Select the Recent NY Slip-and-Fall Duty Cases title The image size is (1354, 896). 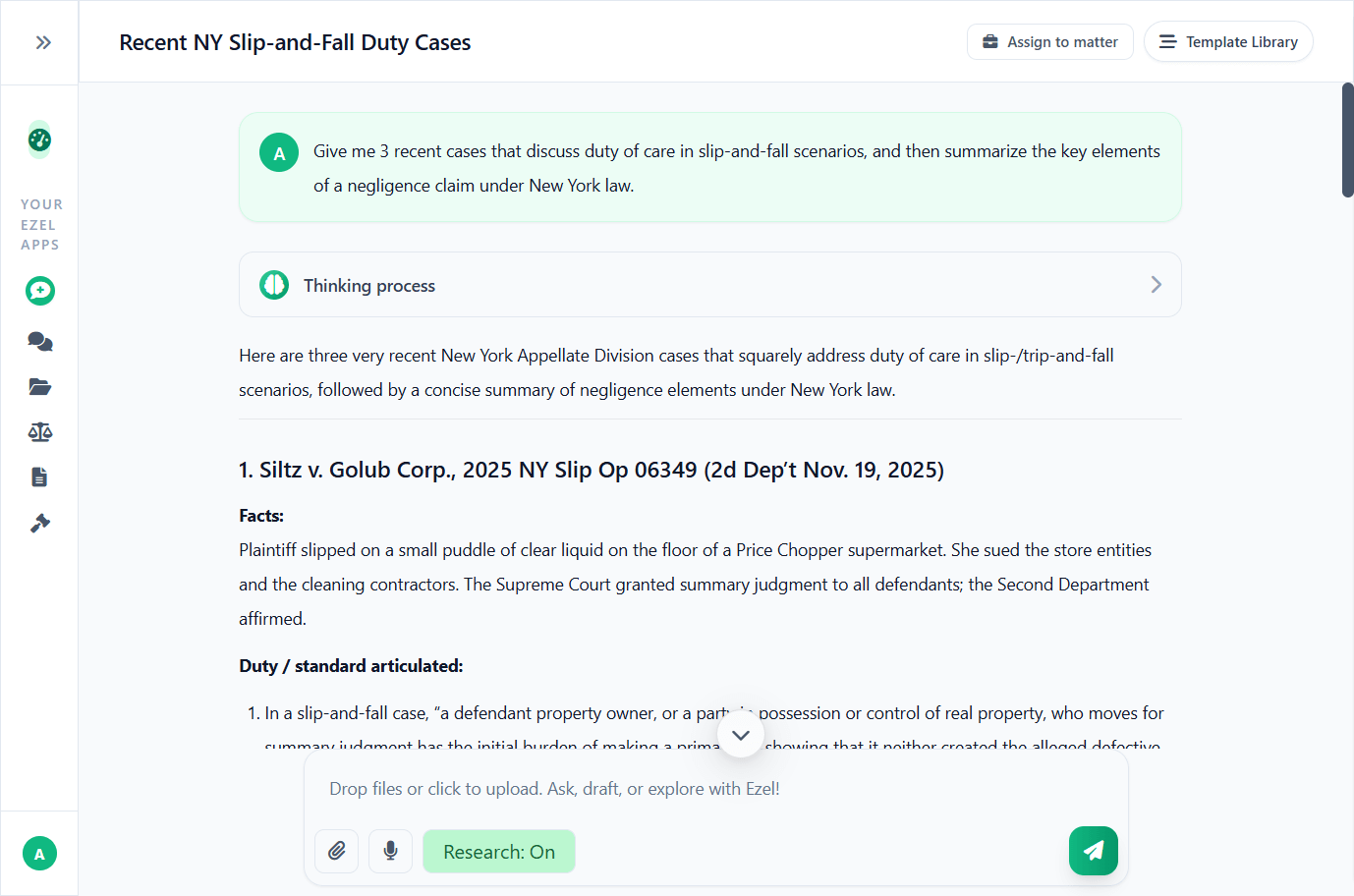pyautogui.click(x=294, y=42)
